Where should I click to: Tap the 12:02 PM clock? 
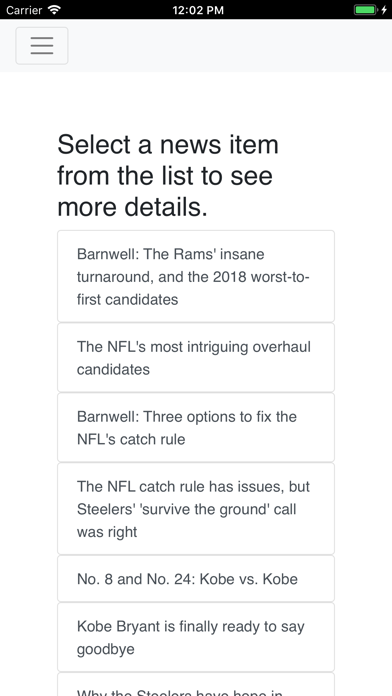coord(198,10)
